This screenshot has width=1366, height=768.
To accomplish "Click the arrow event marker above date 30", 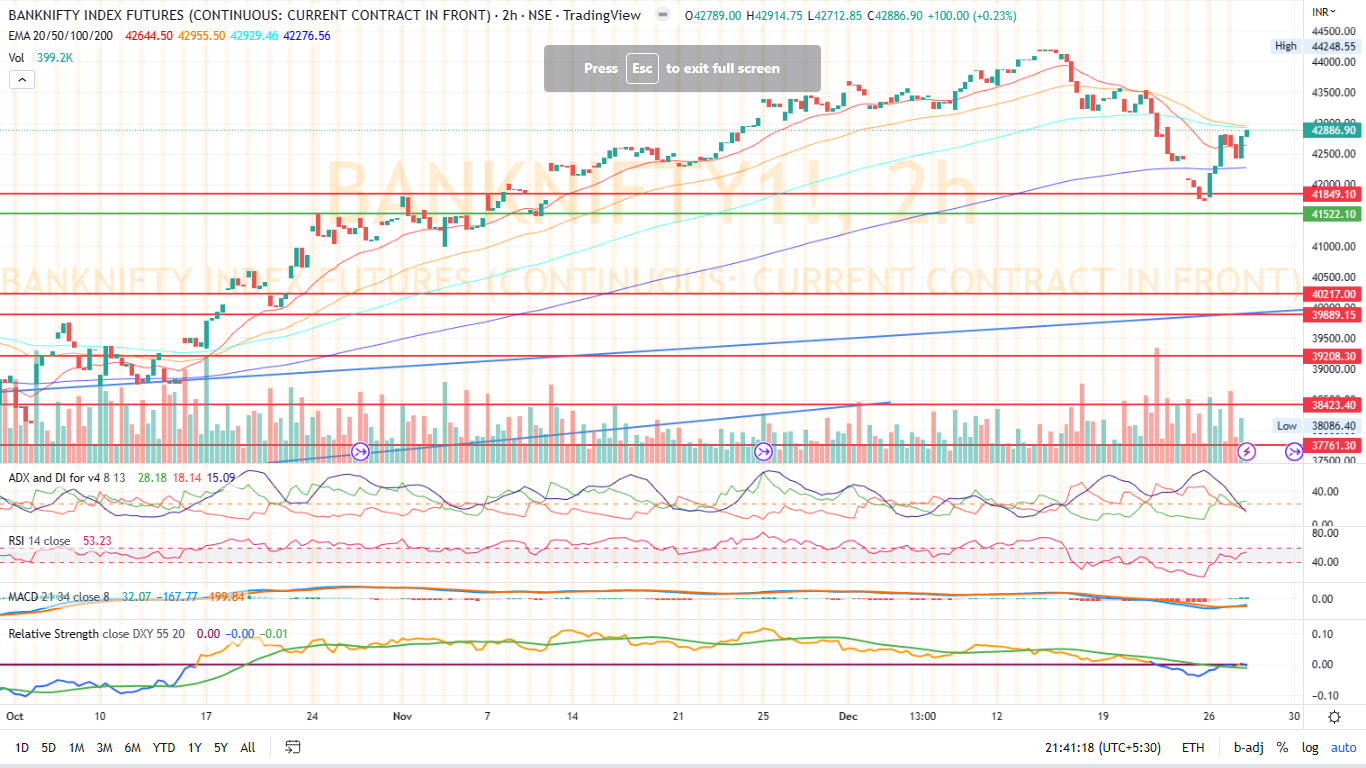I will click(1294, 452).
